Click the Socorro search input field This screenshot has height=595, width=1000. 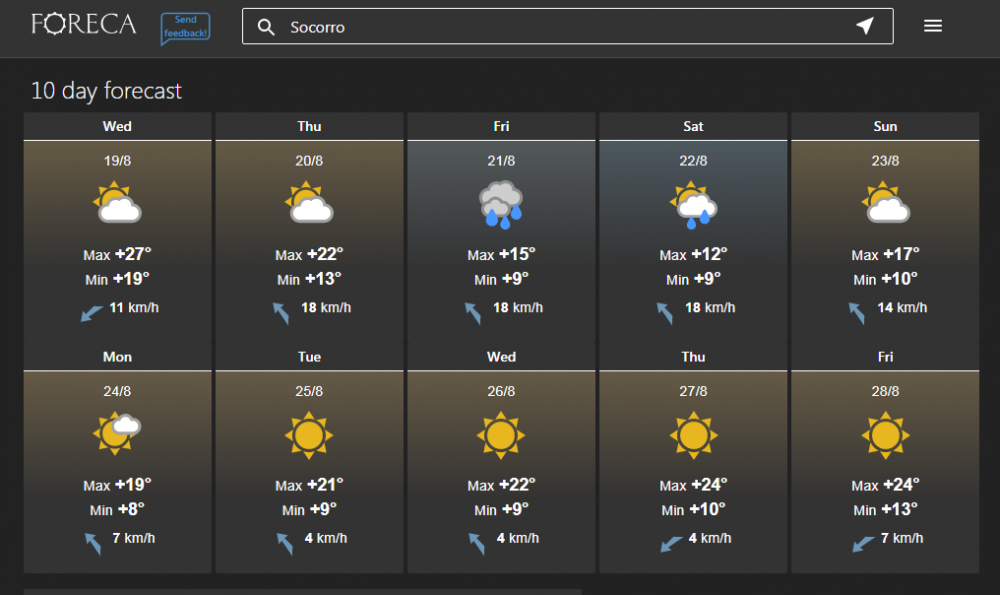[x=560, y=27]
